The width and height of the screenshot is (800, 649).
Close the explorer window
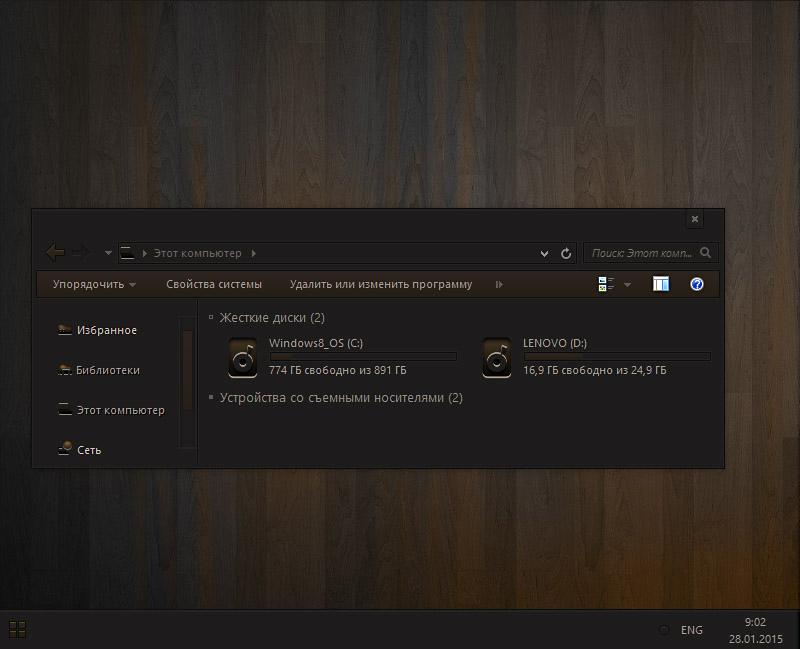[x=694, y=219]
